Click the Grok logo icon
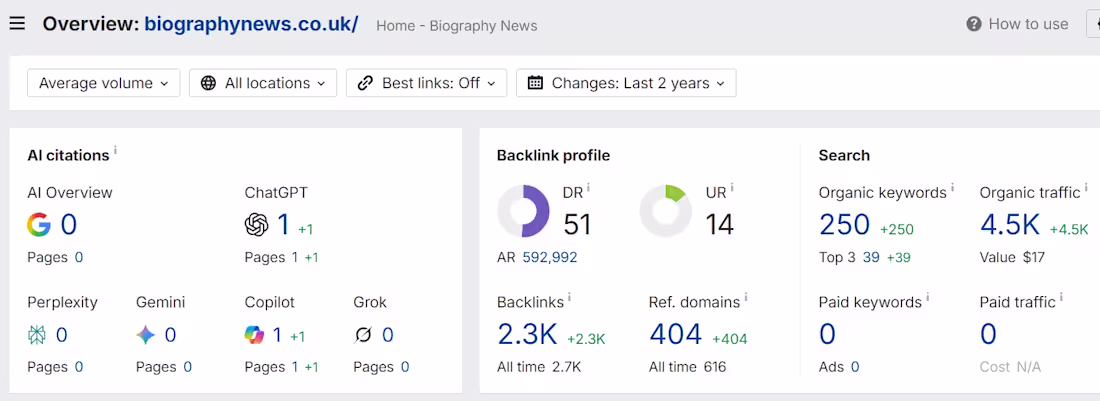The image size is (1100, 401). [363, 335]
